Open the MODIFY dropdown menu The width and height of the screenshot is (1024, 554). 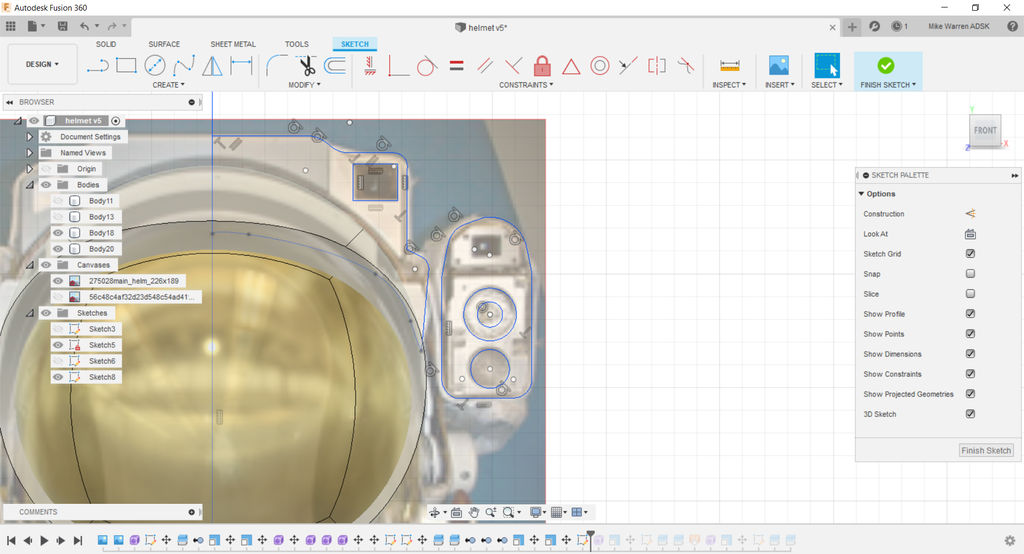click(x=304, y=85)
